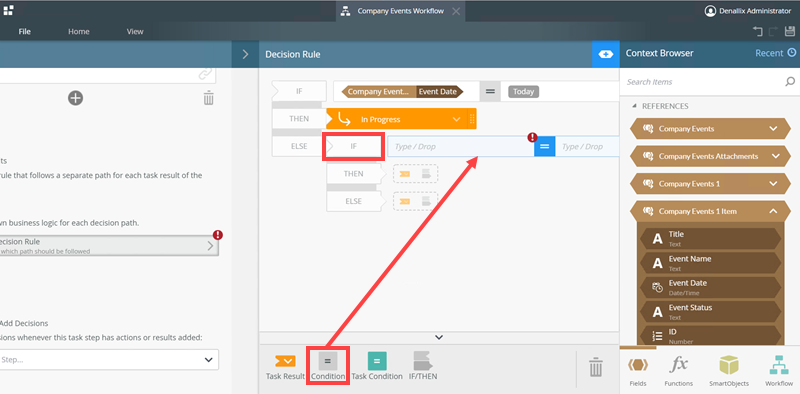
Task: Click the nested ELSE drop placeholder
Action: pyautogui.click(x=415, y=201)
